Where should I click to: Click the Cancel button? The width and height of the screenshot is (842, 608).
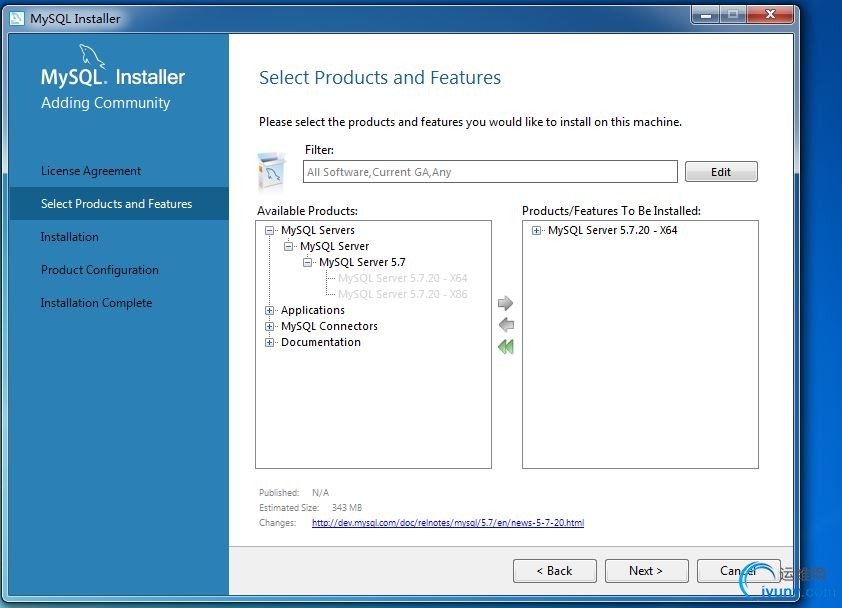tap(738, 571)
